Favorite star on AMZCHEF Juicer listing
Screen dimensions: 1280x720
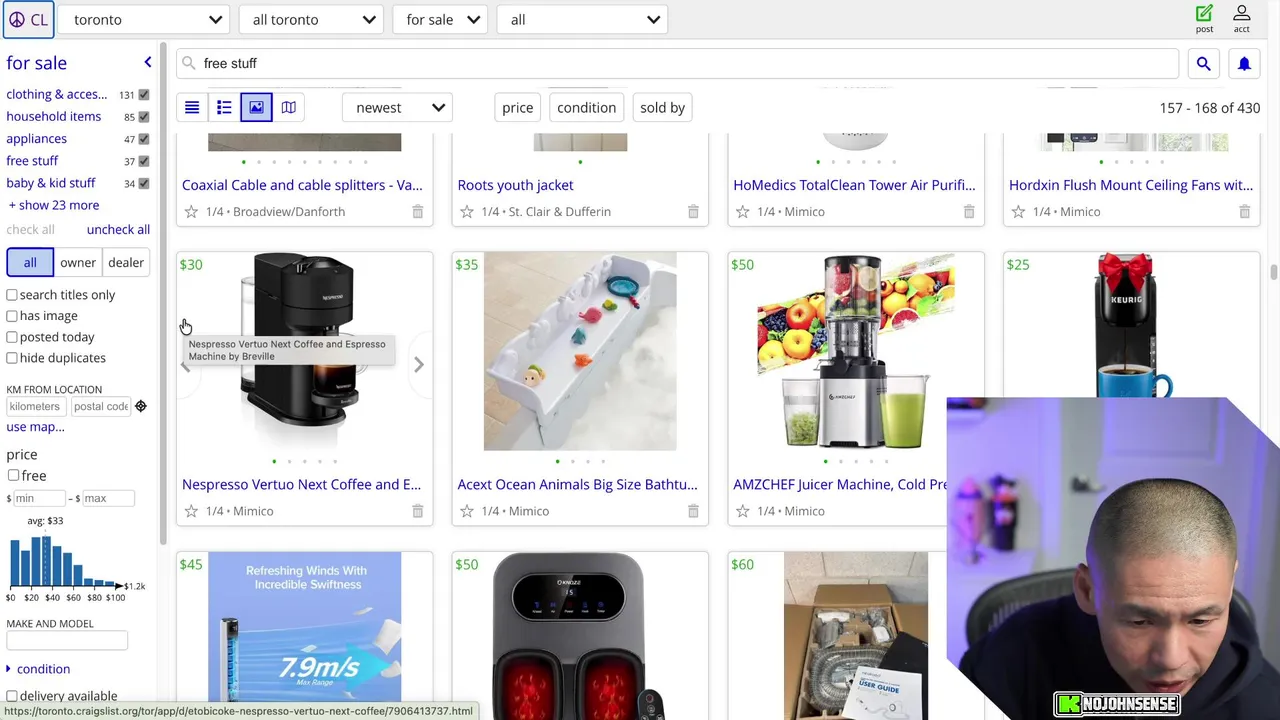click(742, 511)
